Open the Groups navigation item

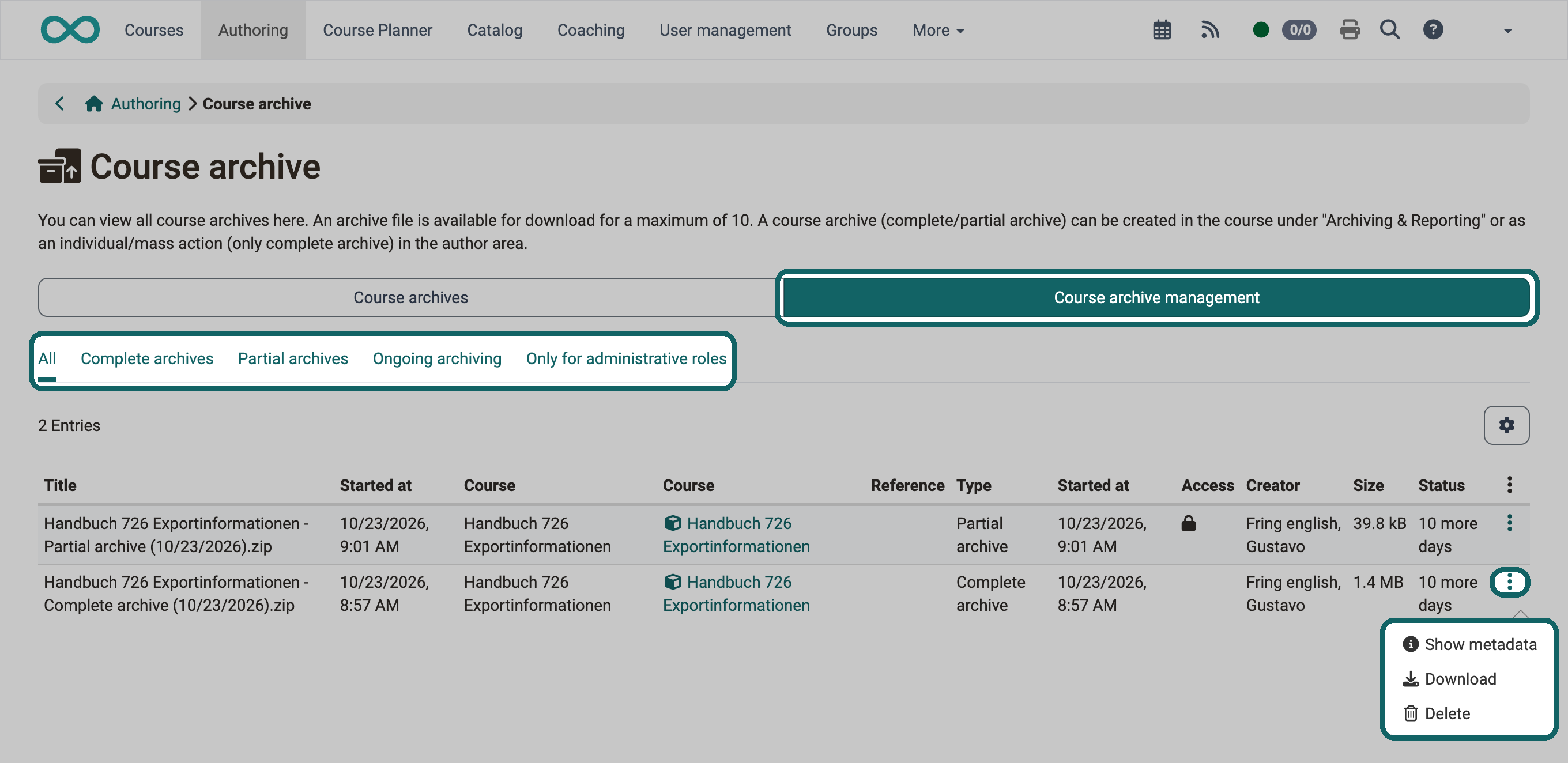(851, 30)
